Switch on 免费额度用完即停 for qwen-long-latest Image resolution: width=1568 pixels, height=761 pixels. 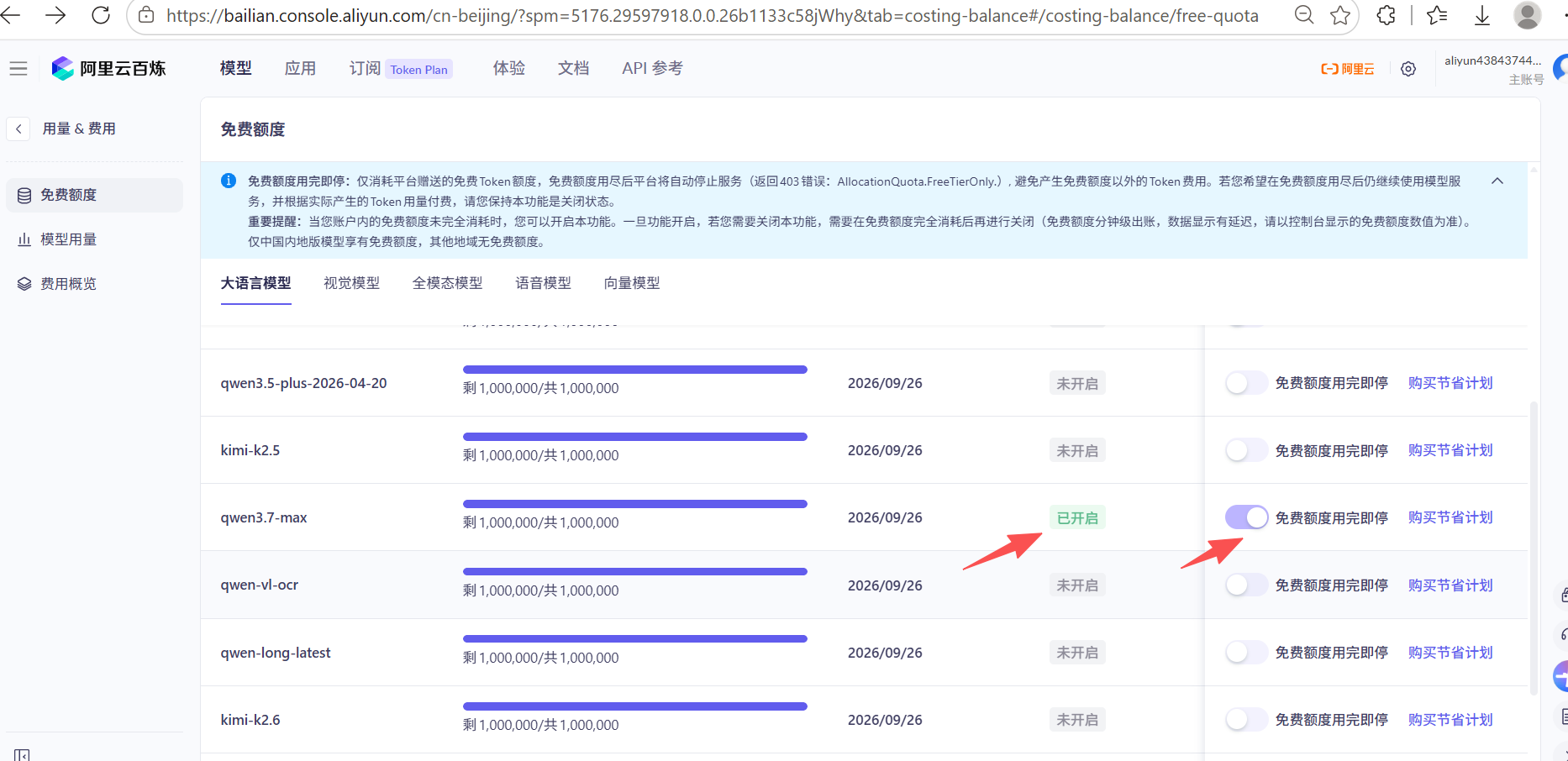coord(1246,652)
